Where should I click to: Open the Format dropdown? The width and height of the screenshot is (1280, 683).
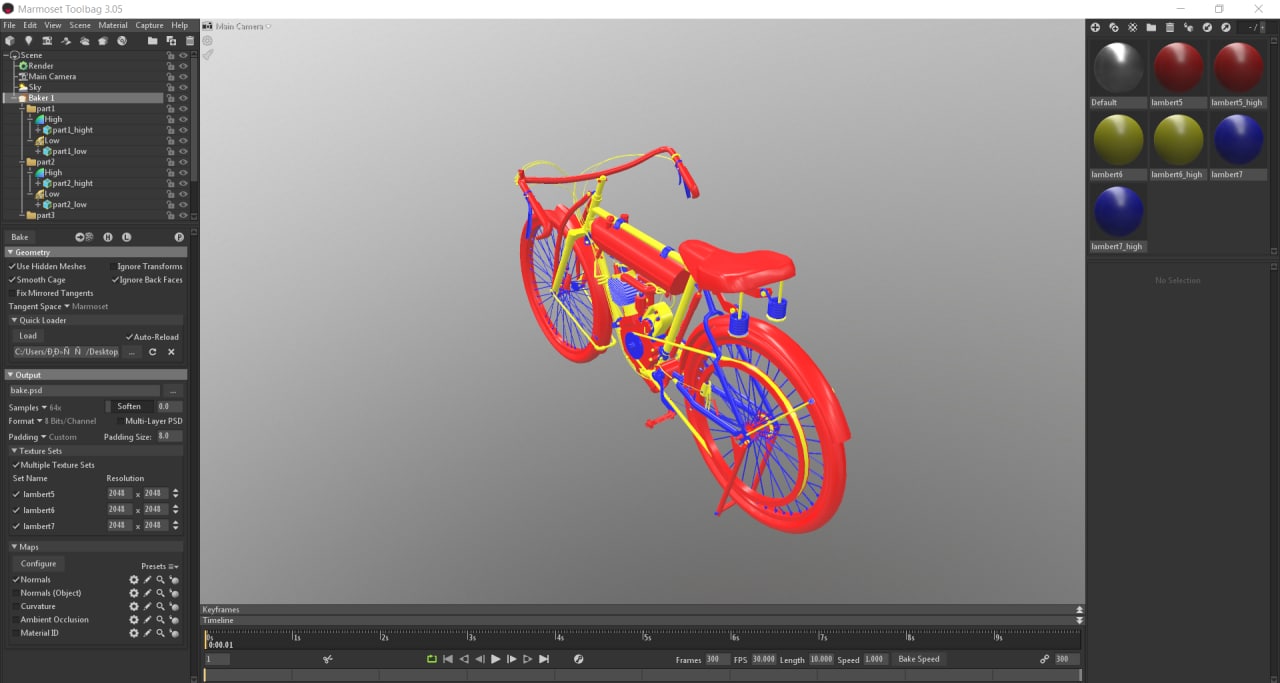[x=52, y=421]
